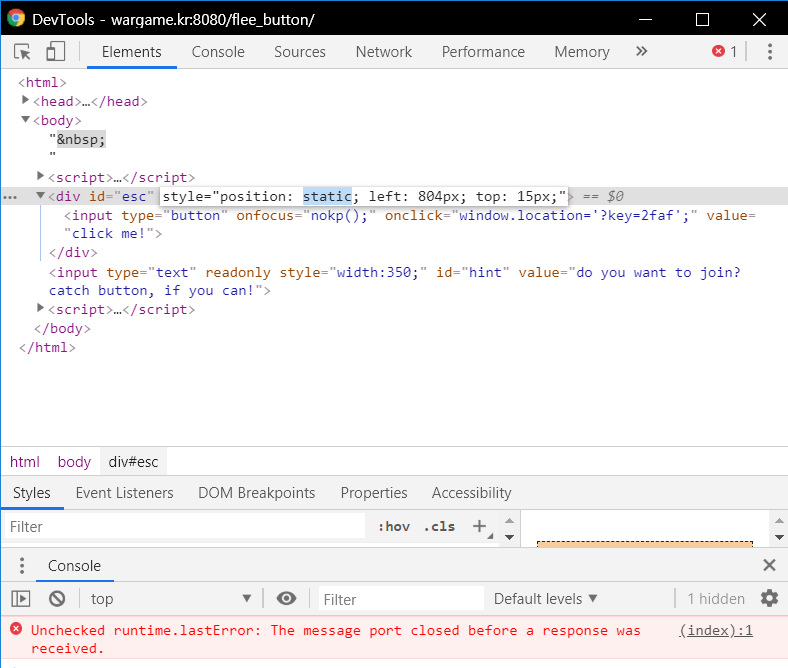Click html in the breadcrumb bar
788x668 pixels.
click(x=25, y=462)
